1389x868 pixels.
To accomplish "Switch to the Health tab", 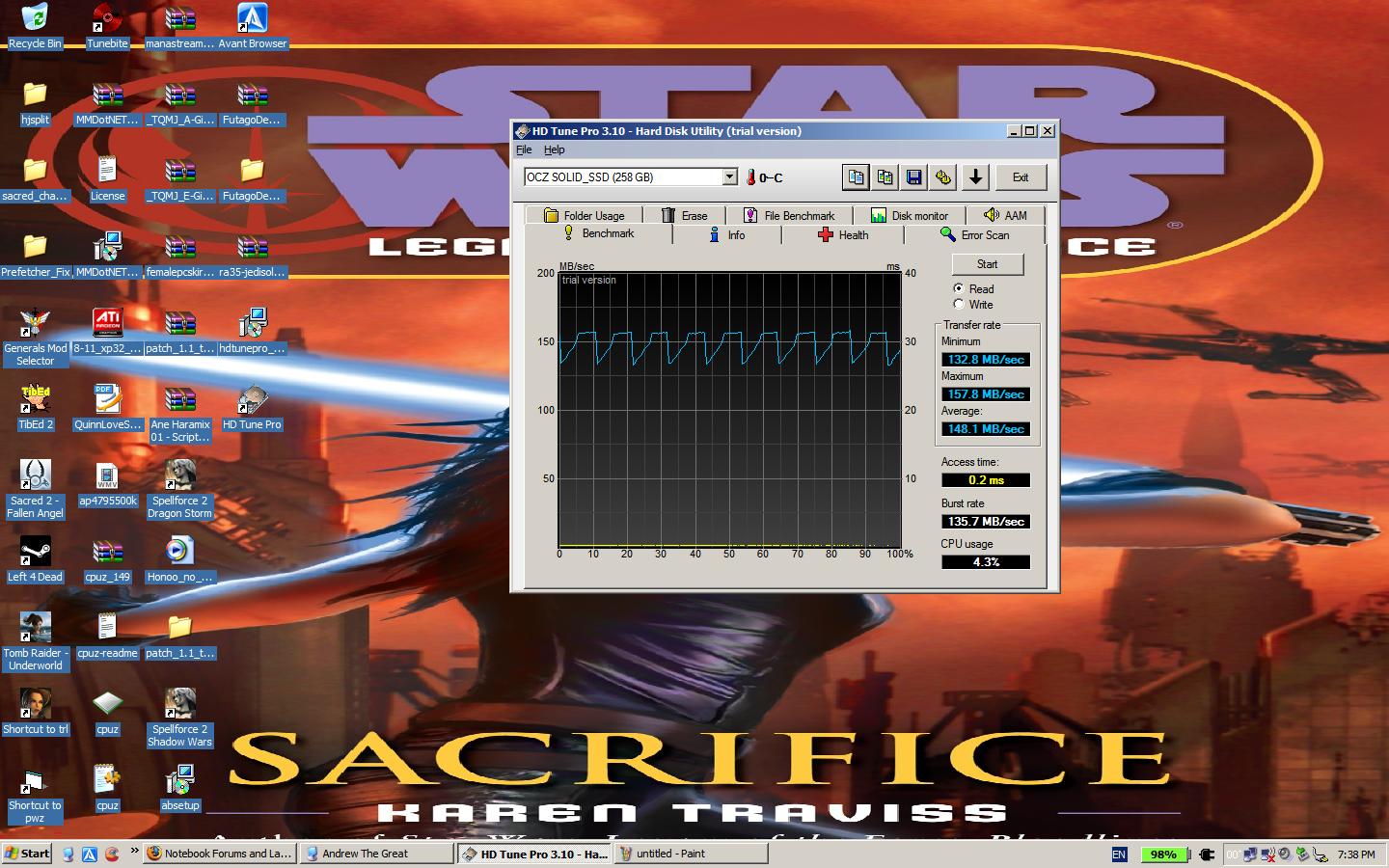I will click(x=842, y=234).
